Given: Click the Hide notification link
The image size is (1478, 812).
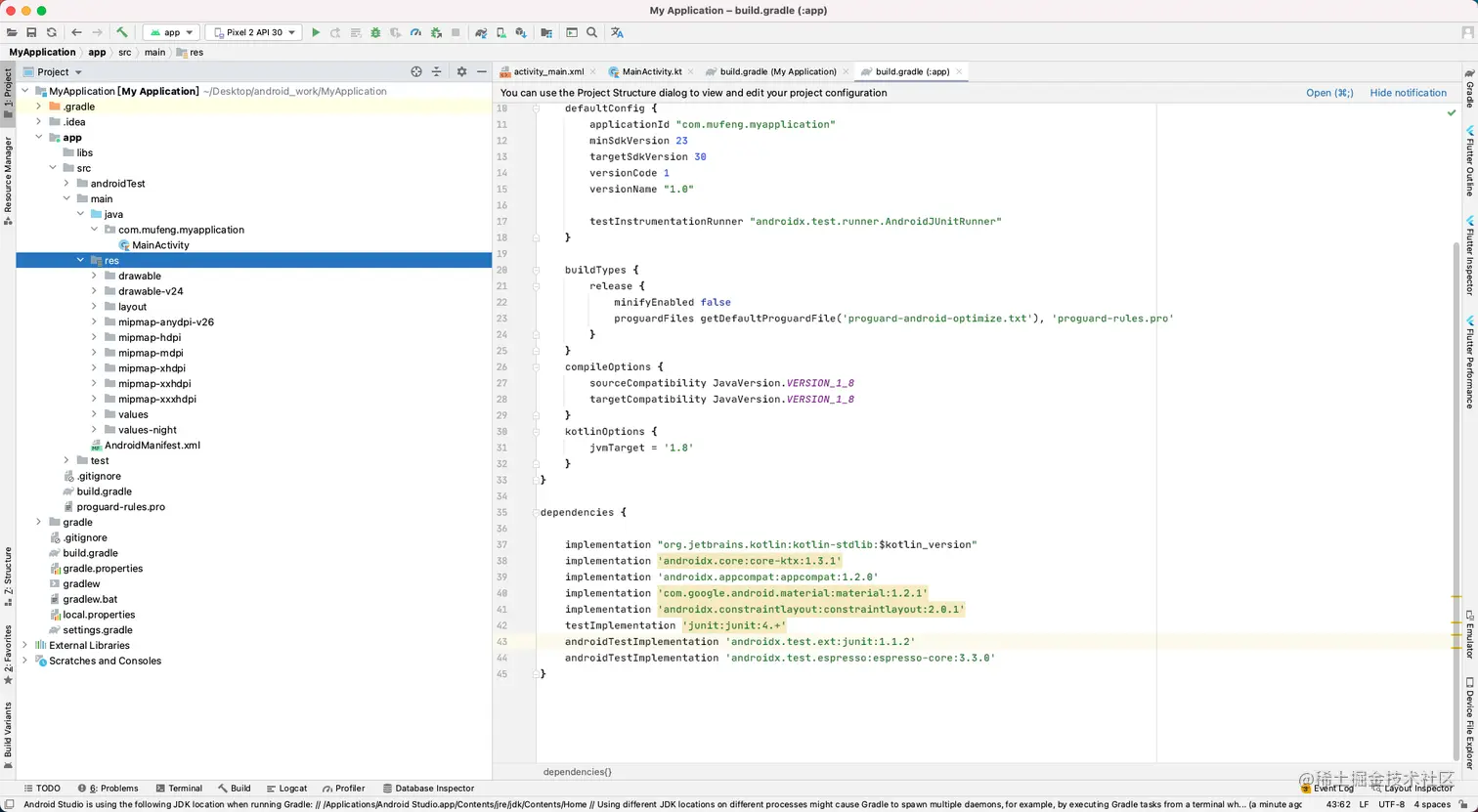Looking at the screenshot, I should click(1409, 93).
